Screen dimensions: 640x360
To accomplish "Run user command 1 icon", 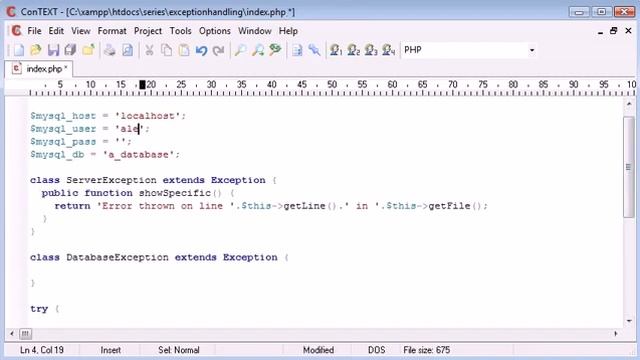I will [x=336, y=50].
